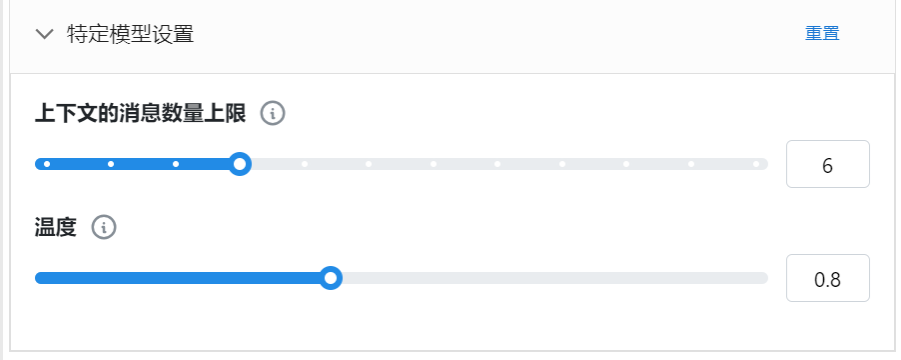901x360 pixels.
Task: Focus the temperature field showing 0.8
Action: [827, 278]
